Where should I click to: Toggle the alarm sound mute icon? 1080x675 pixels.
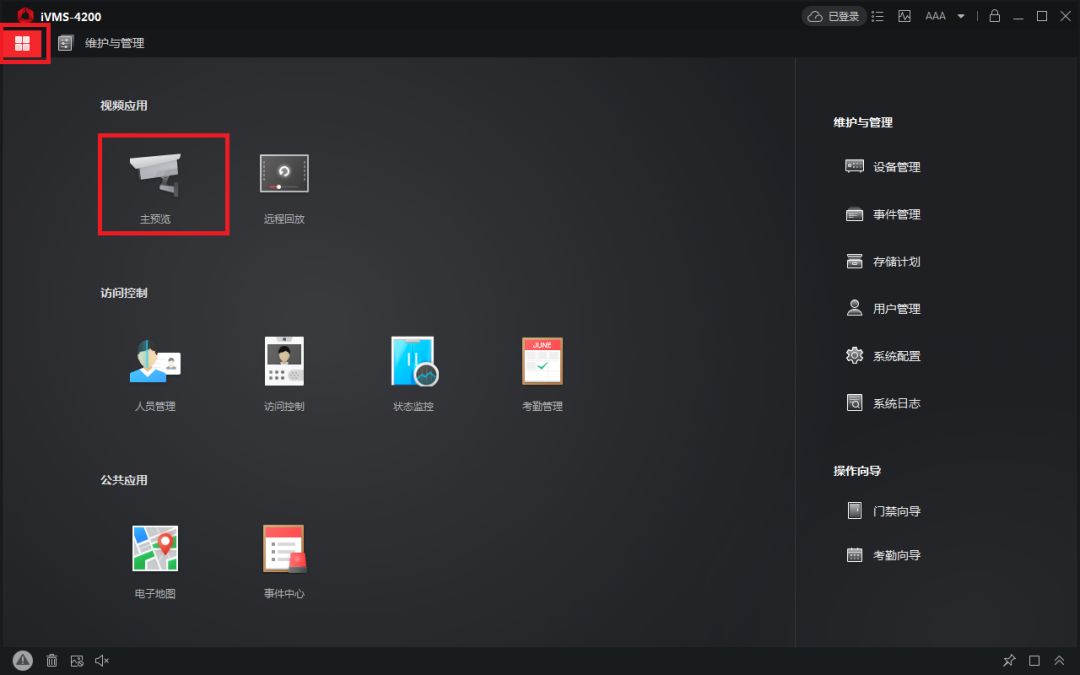click(102, 660)
